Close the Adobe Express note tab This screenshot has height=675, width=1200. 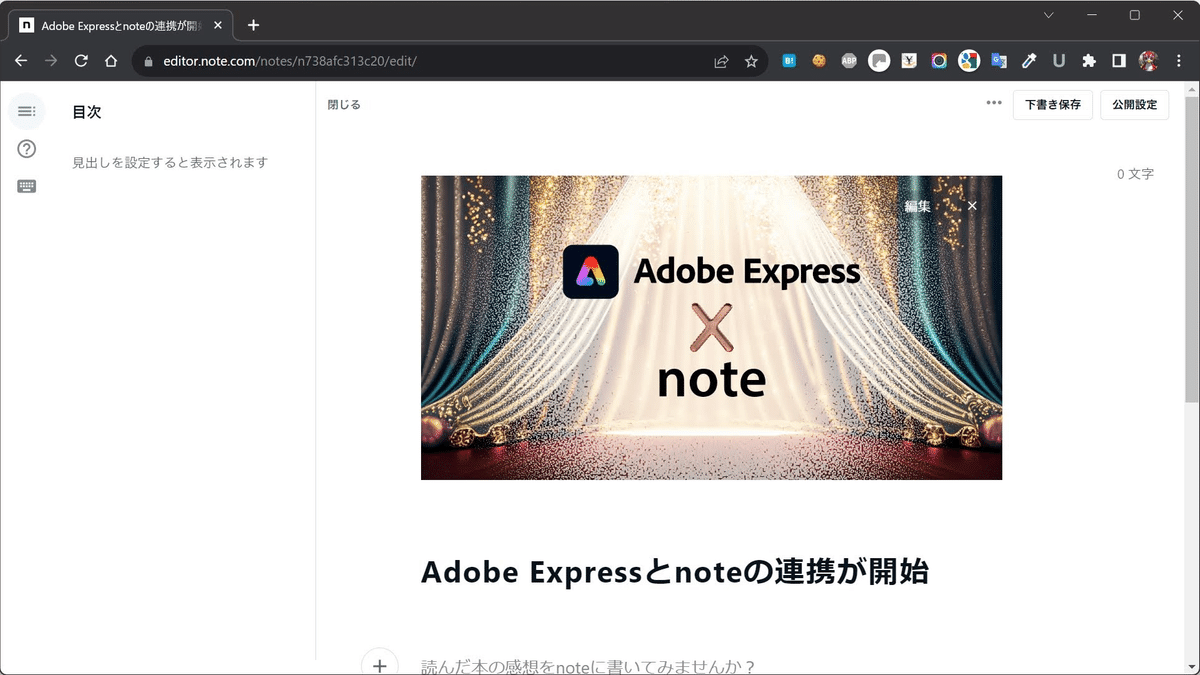click(218, 25)
